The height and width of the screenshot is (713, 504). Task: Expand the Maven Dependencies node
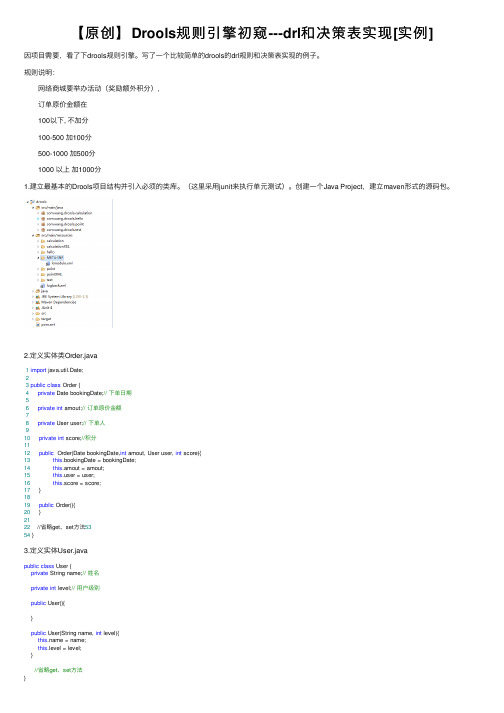(x=33, y=302)
